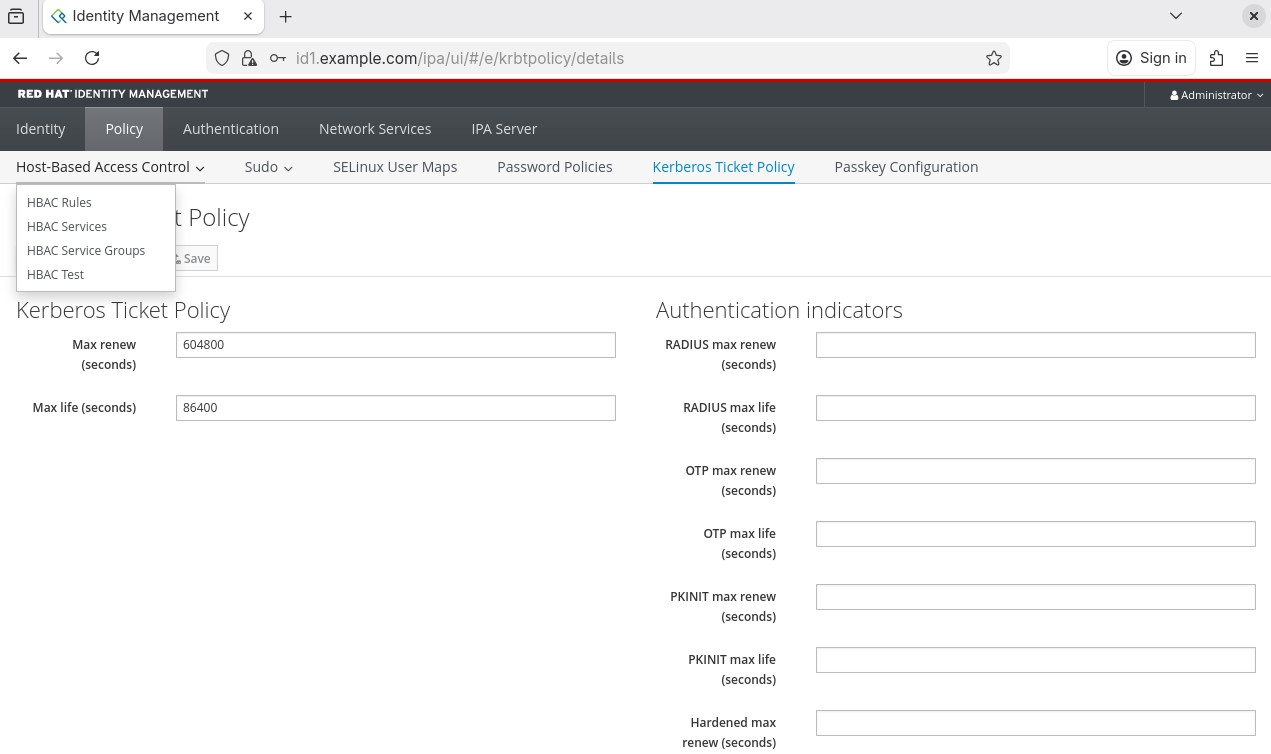Expand the Sudo dropdown in the policy bar
Screen dimensions: 1271x754
tap(268, 167)
